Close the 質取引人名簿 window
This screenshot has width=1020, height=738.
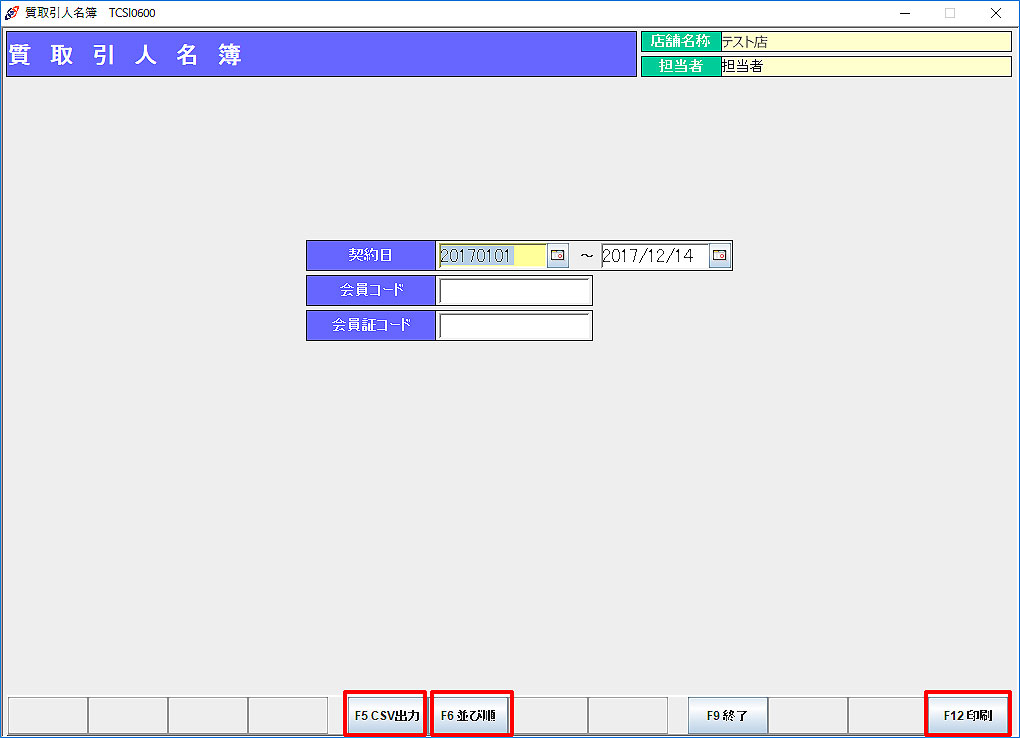click(x=995, y=13)
